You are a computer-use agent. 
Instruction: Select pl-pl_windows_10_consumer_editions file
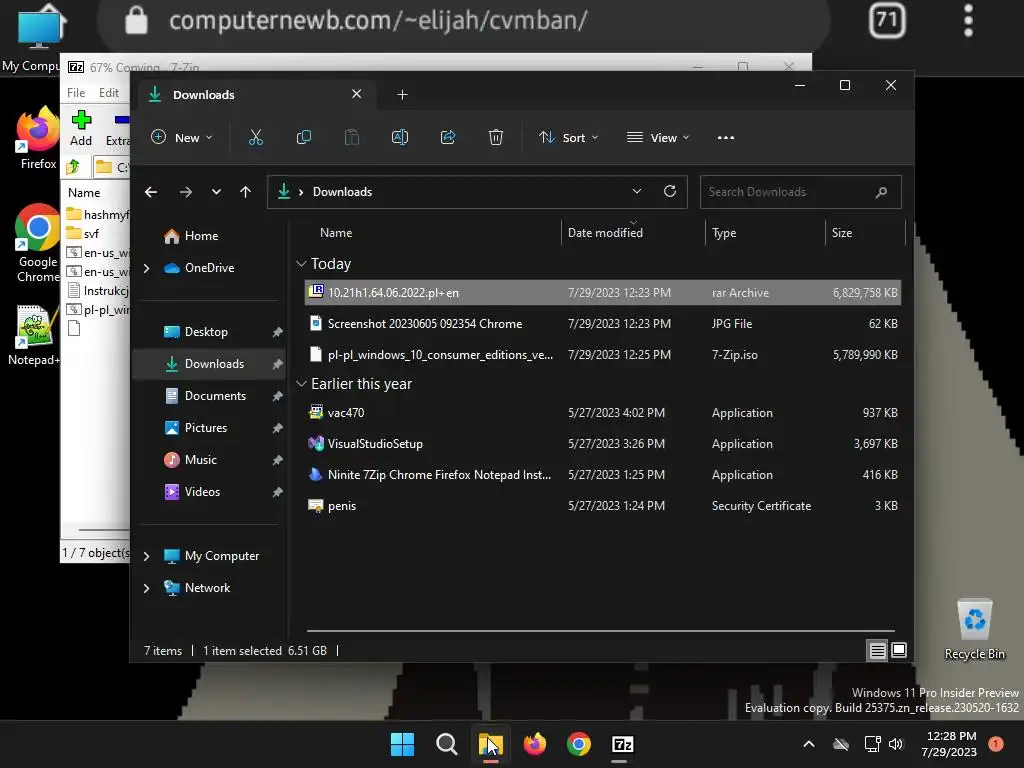603,355
